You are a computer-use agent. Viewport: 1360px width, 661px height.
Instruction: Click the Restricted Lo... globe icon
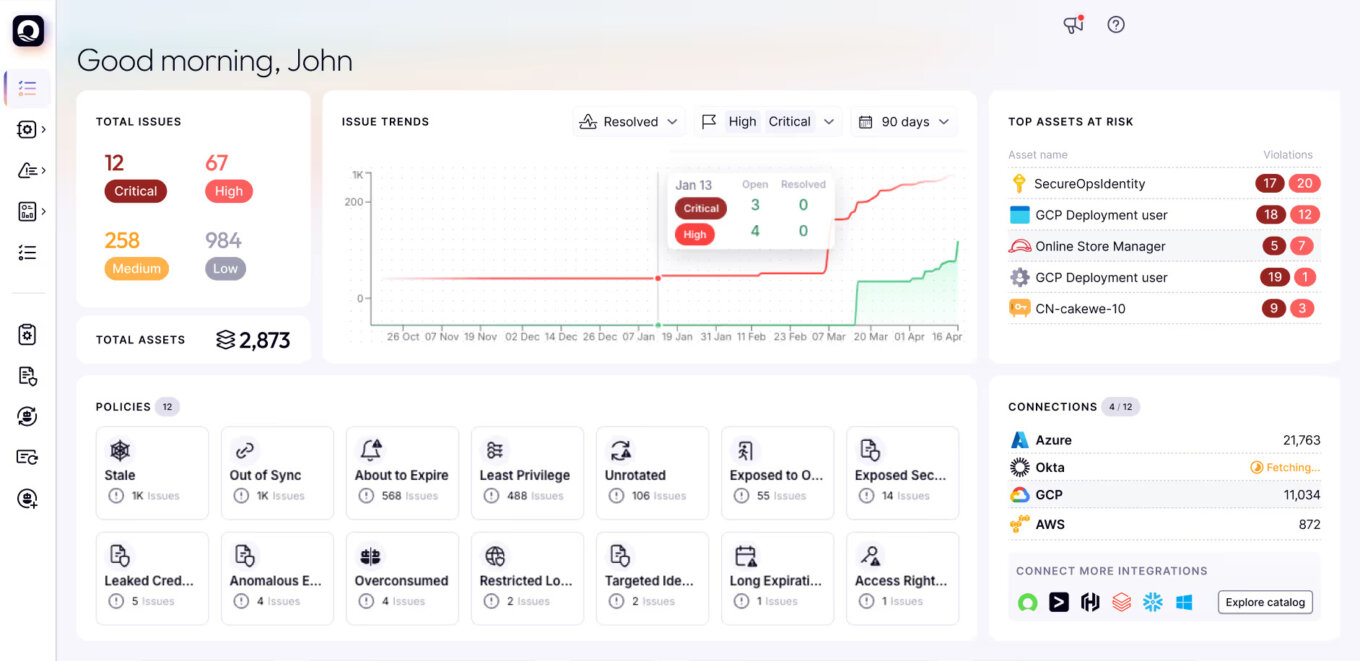[x=495, y=556]
